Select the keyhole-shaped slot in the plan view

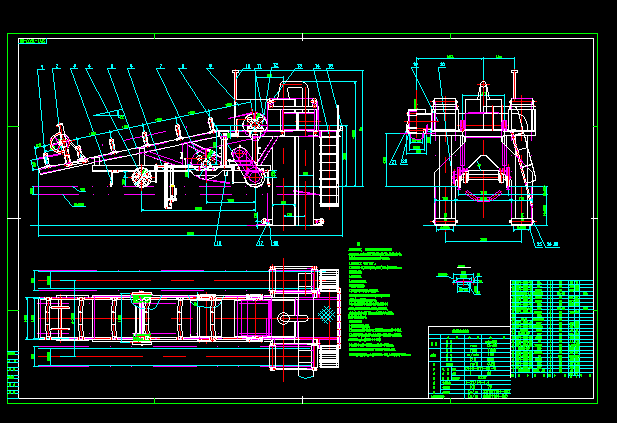(293, 318)
